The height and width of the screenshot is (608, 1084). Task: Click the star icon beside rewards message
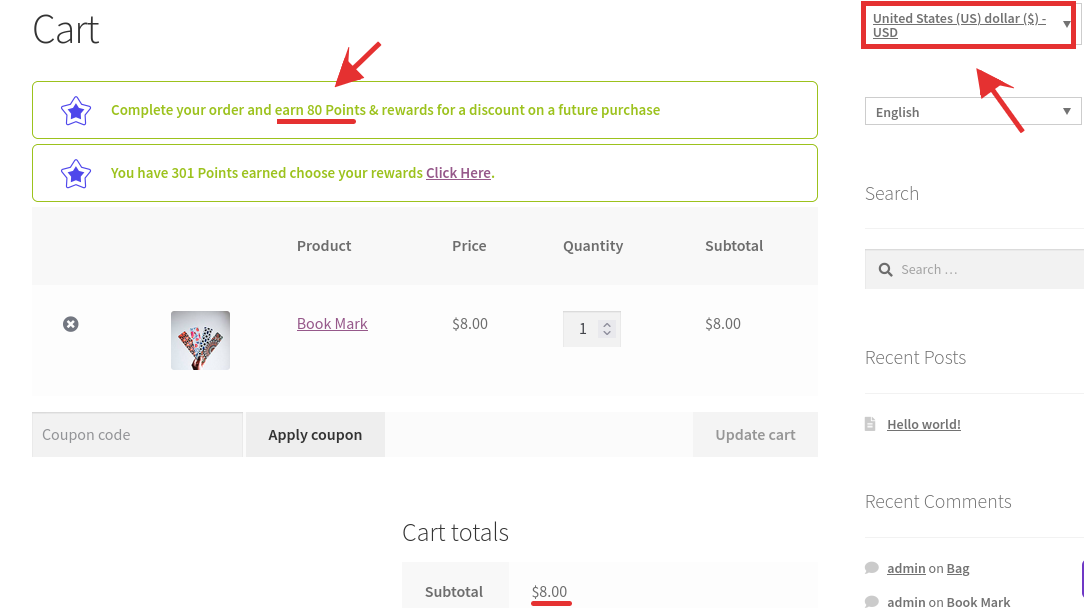click(x=76, y=173)
